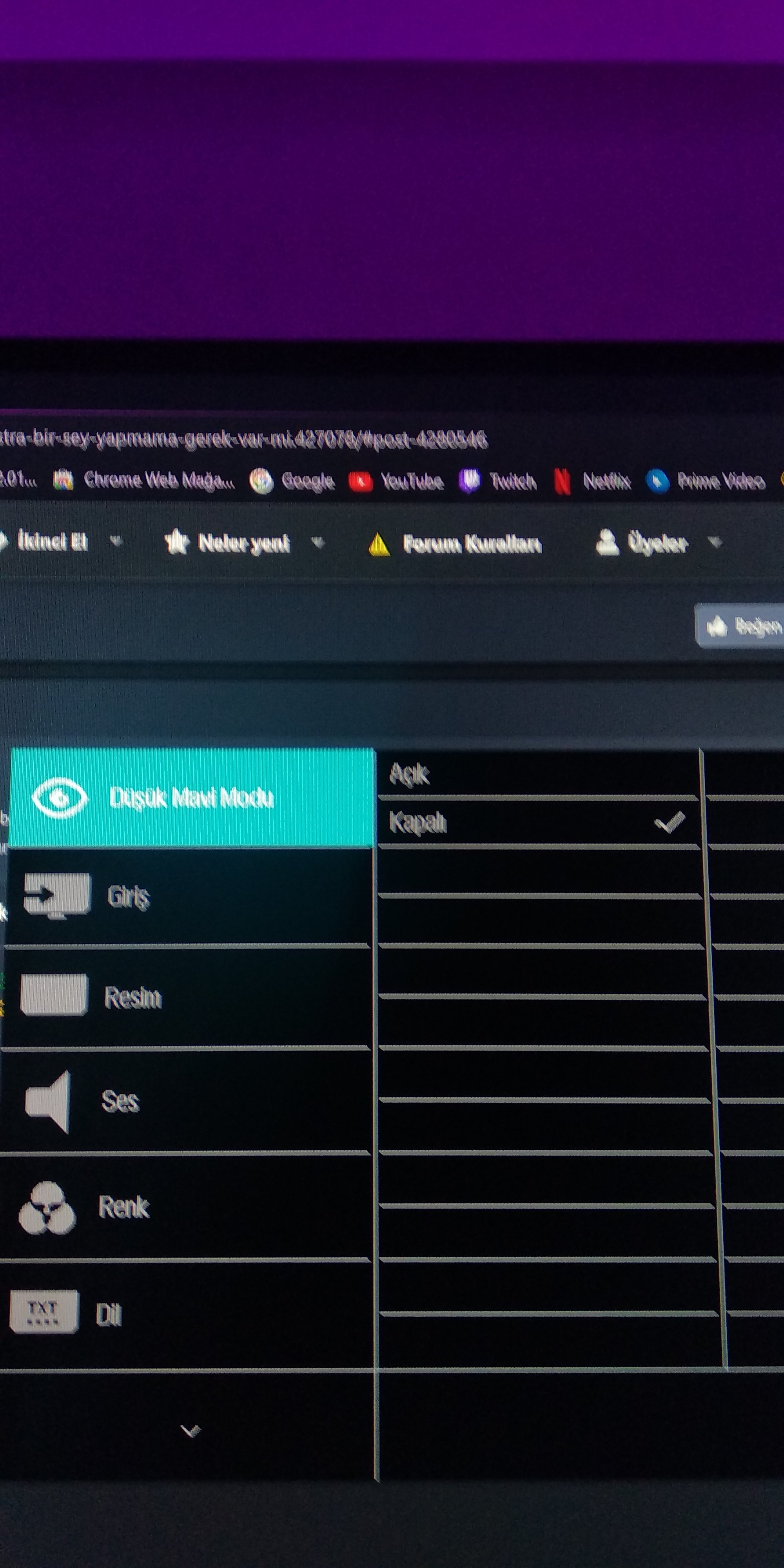The width and height of the screenshot is (784, 1568).
Task: Open the Ses speaker icon
Action: [48, 1102]
